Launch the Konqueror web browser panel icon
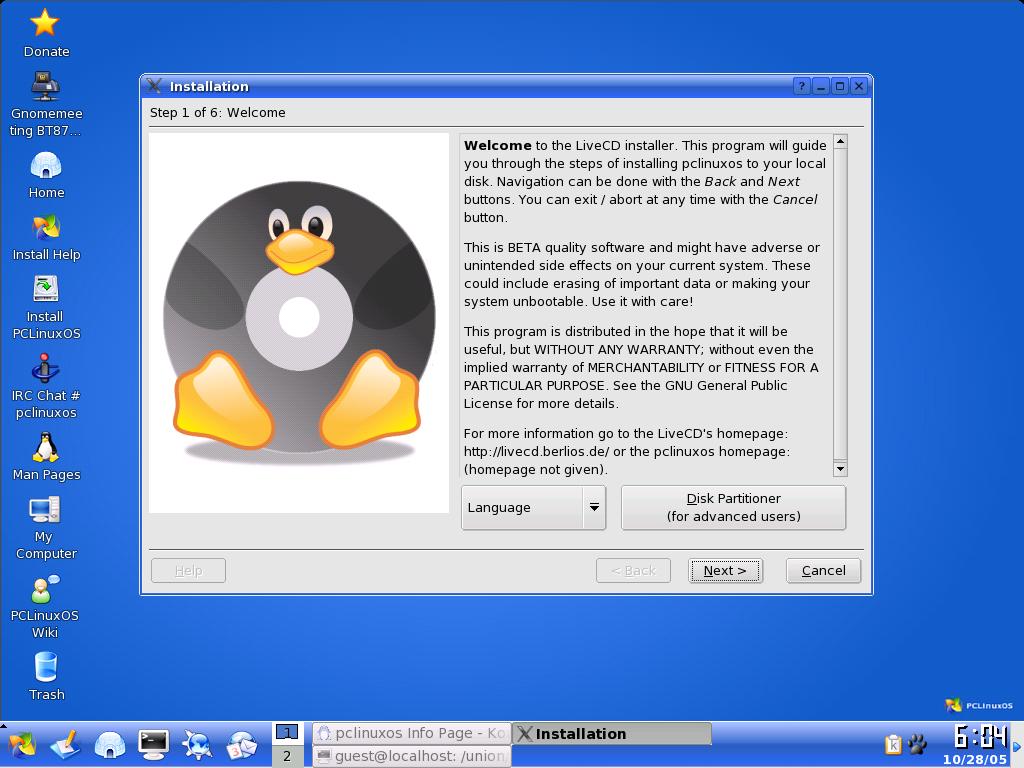Viewport: 1024px width, 768px height. click(197, 745)
